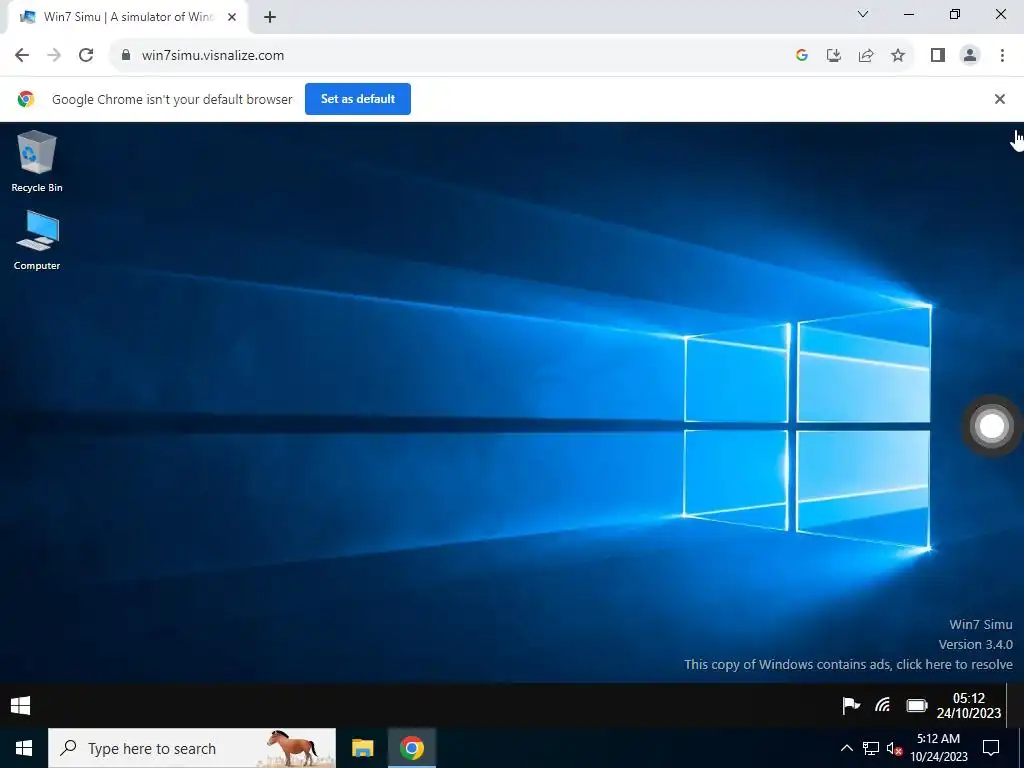Reload the Win7 Simu page
Screen dimensions: 1024x768
[86, 55]
